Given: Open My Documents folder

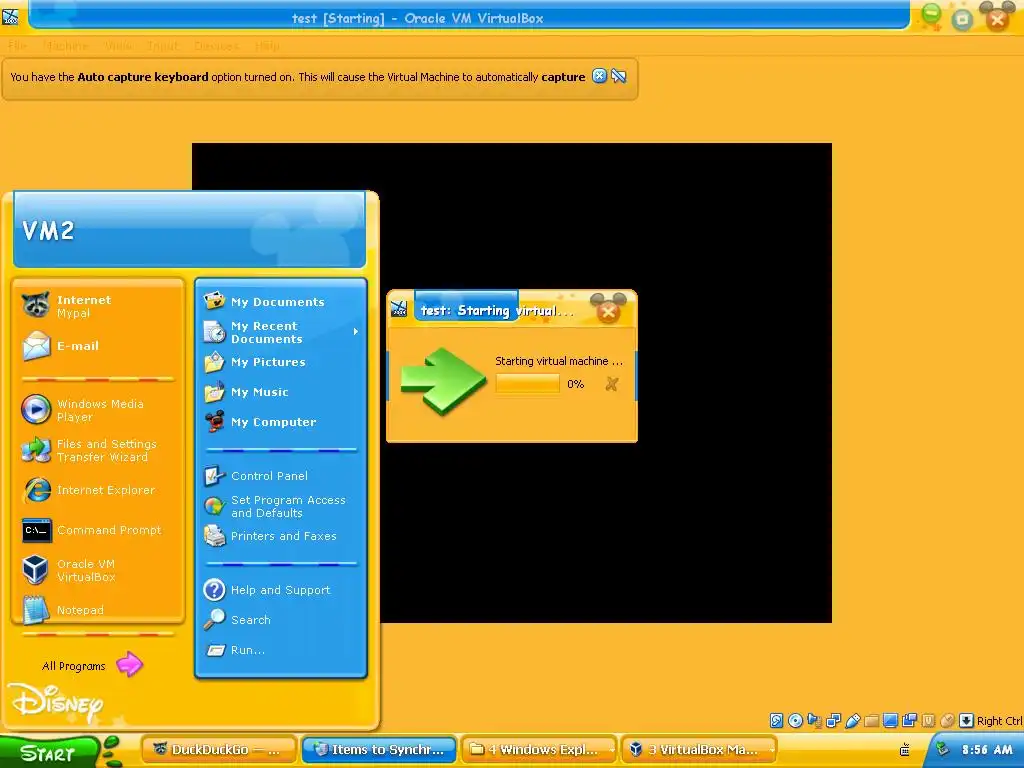Looking at the screenshot, I should click(281, 302).
